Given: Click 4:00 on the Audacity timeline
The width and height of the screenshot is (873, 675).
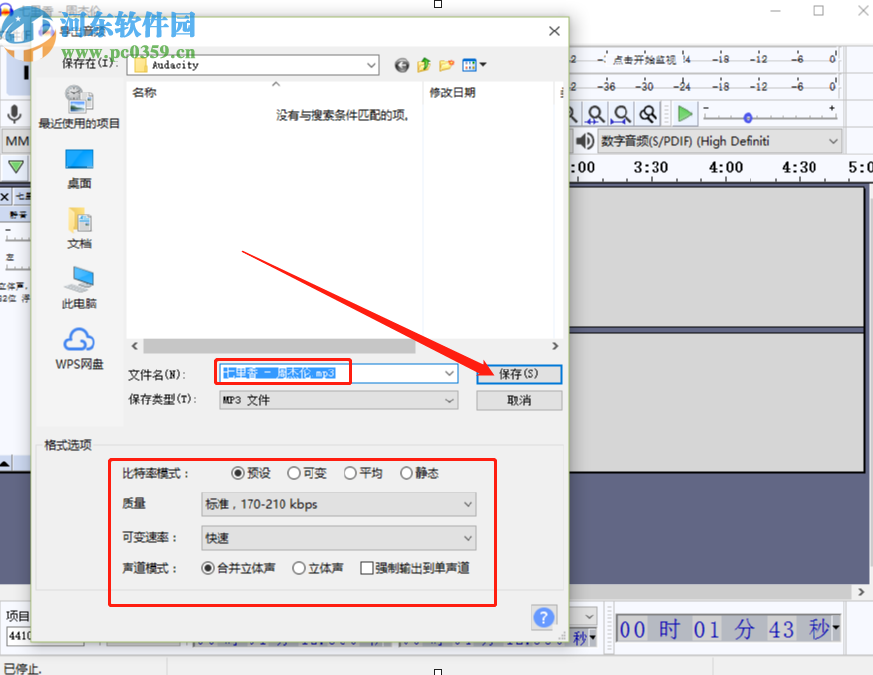Looking at the screenshot, I should click(725, 167).
